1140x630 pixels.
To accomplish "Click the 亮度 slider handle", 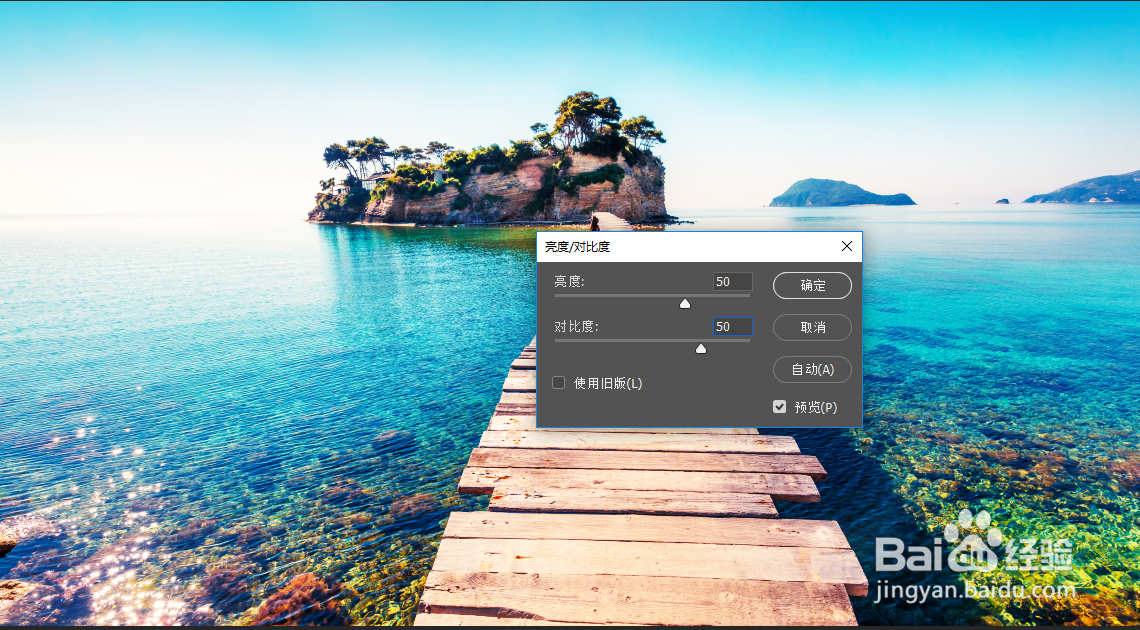I will (x=685, y=304).
